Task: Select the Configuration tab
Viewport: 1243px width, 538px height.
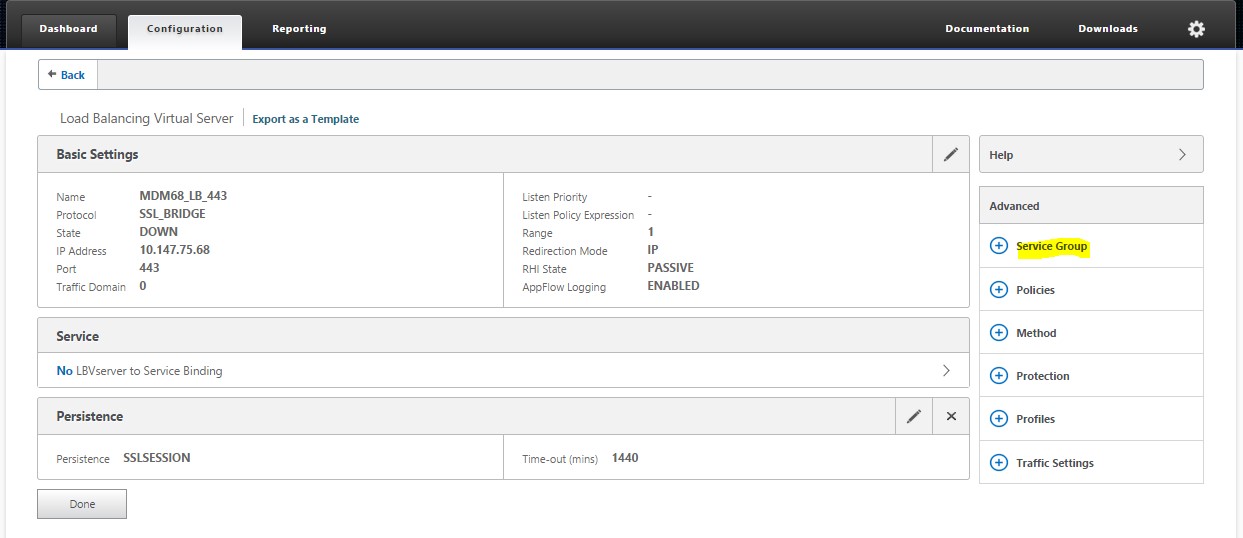Action: click(184, 29)
